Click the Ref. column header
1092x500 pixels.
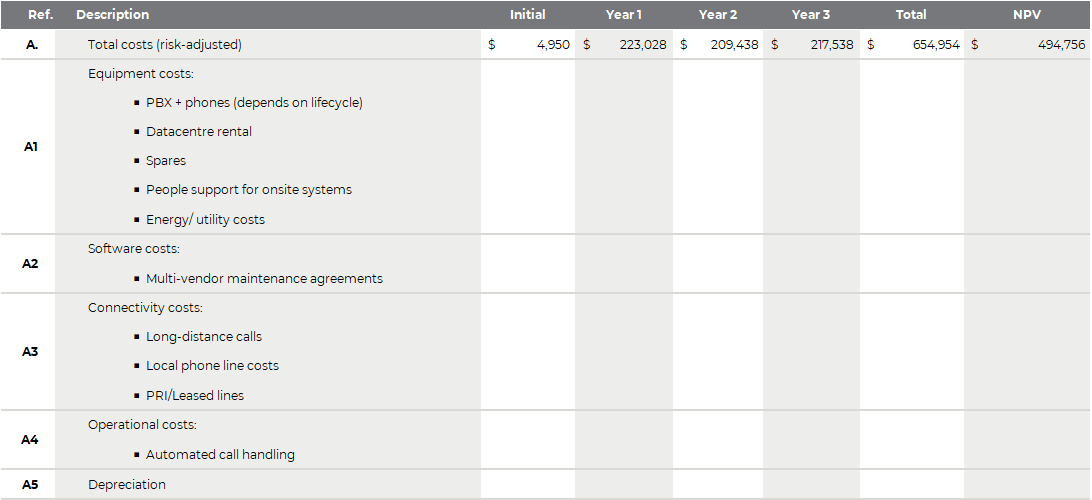(x=40, y=15)
